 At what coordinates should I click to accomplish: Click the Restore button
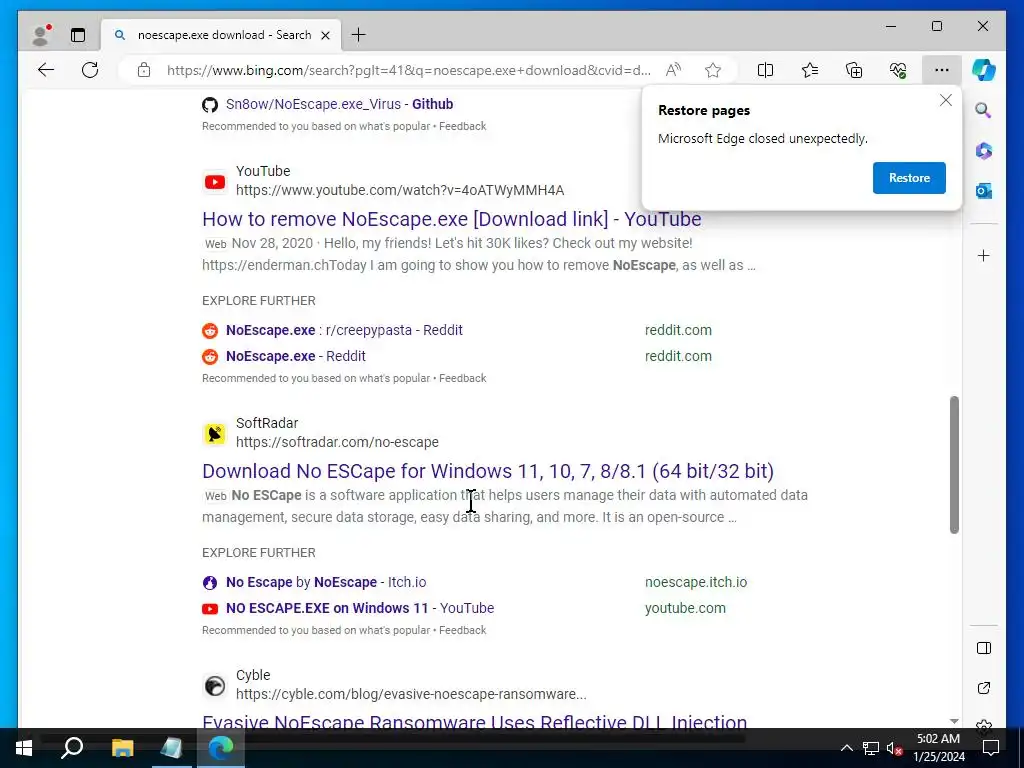pyautogui.click(x=909, y=178)
